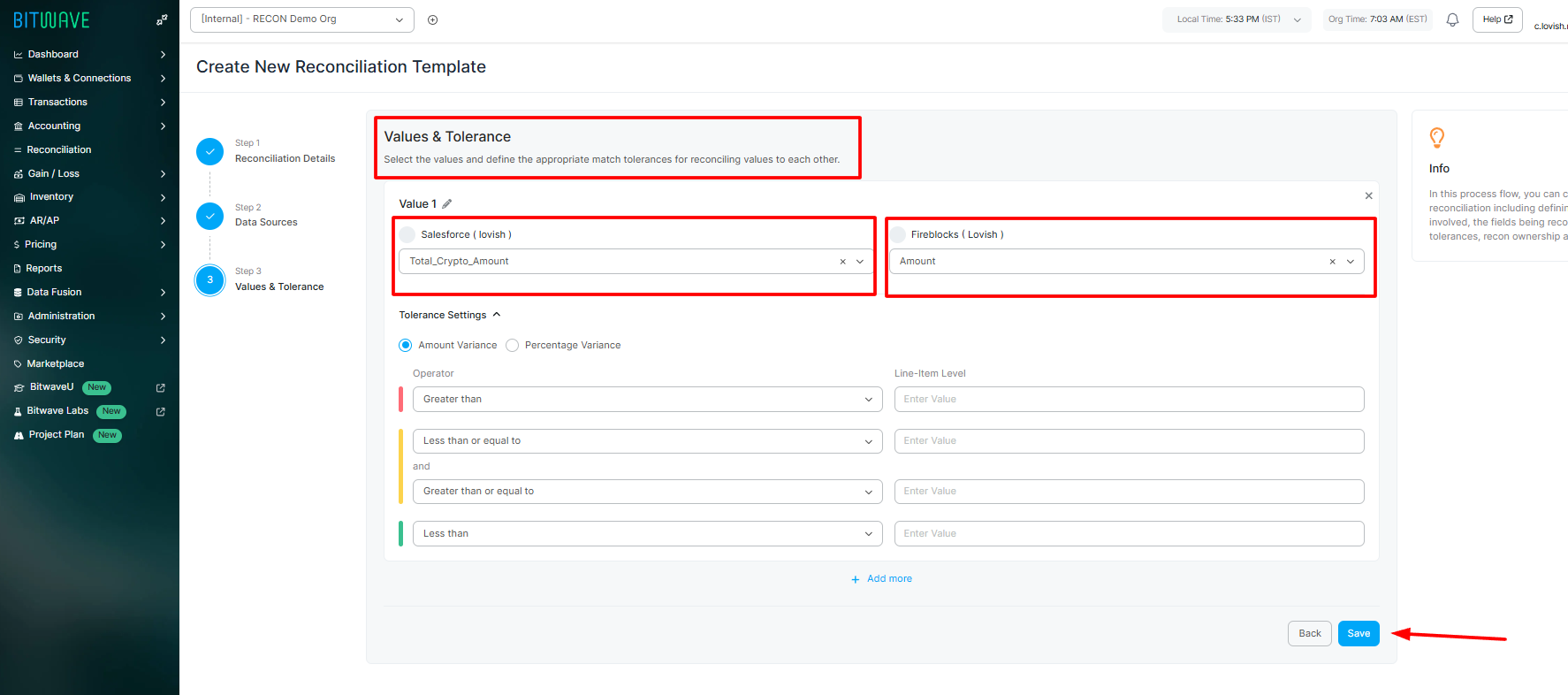Open the RECON Demo Org selector

click(x=302, y=19)
